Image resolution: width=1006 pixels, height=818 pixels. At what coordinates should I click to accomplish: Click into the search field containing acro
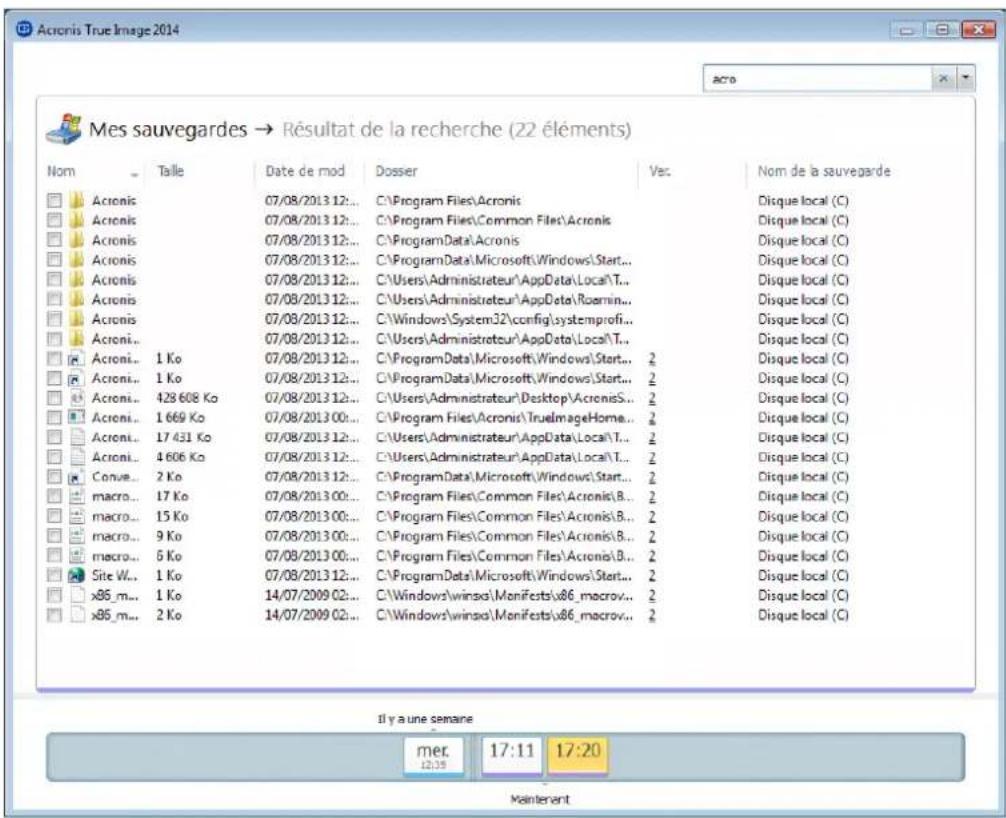pos(818,79)
